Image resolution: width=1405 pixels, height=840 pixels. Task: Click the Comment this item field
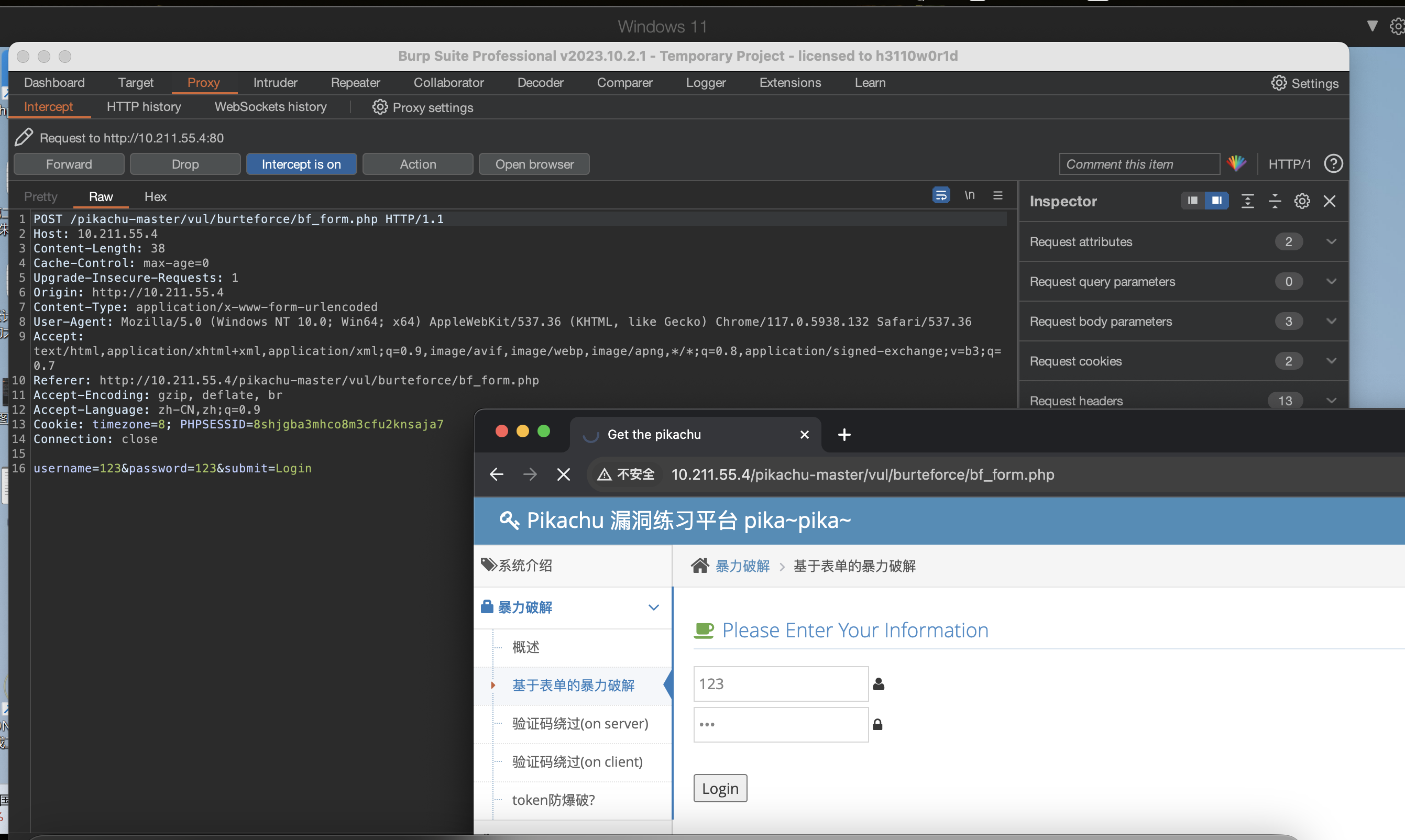click(1138, 164)
